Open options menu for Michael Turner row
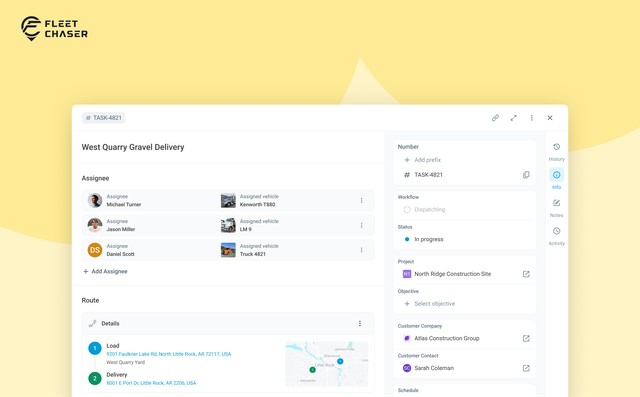Screen dimensions: 640x397 [361, 200]
